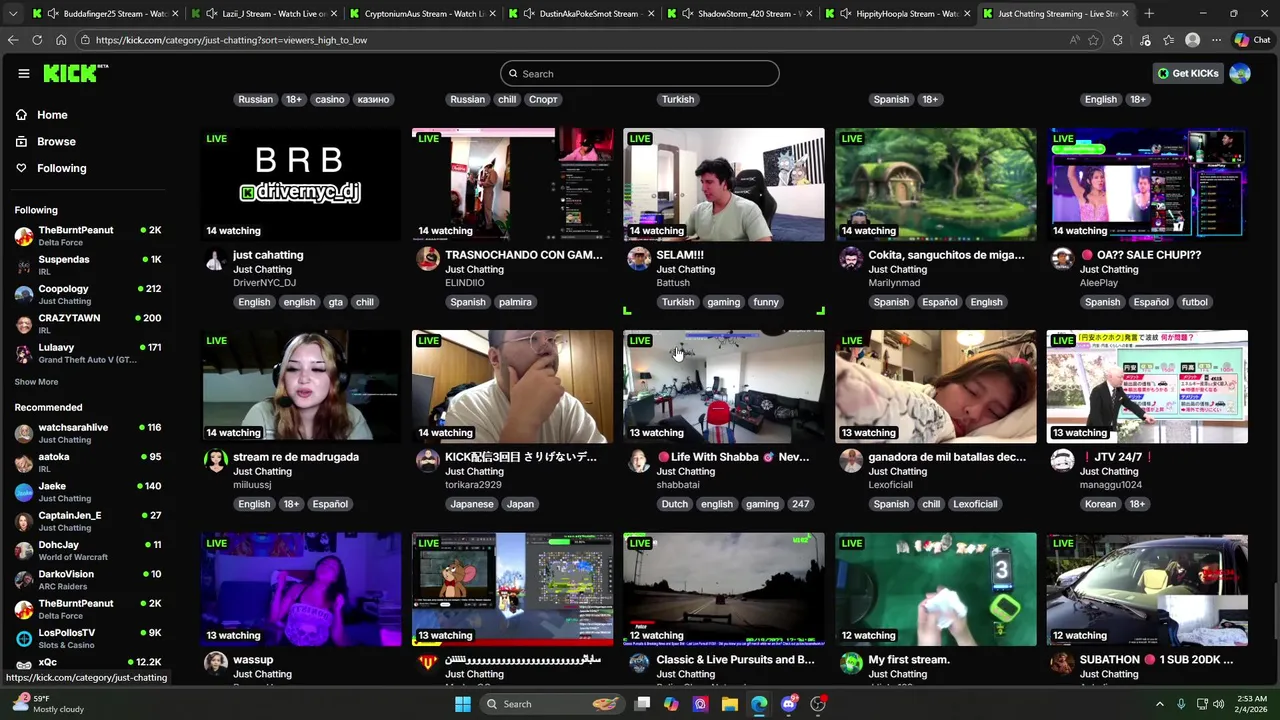The image size is (1280, 720).
Task: Open TheBurntPeanut in the Following list
Action: pyautogui.click(x=88, y=236)
